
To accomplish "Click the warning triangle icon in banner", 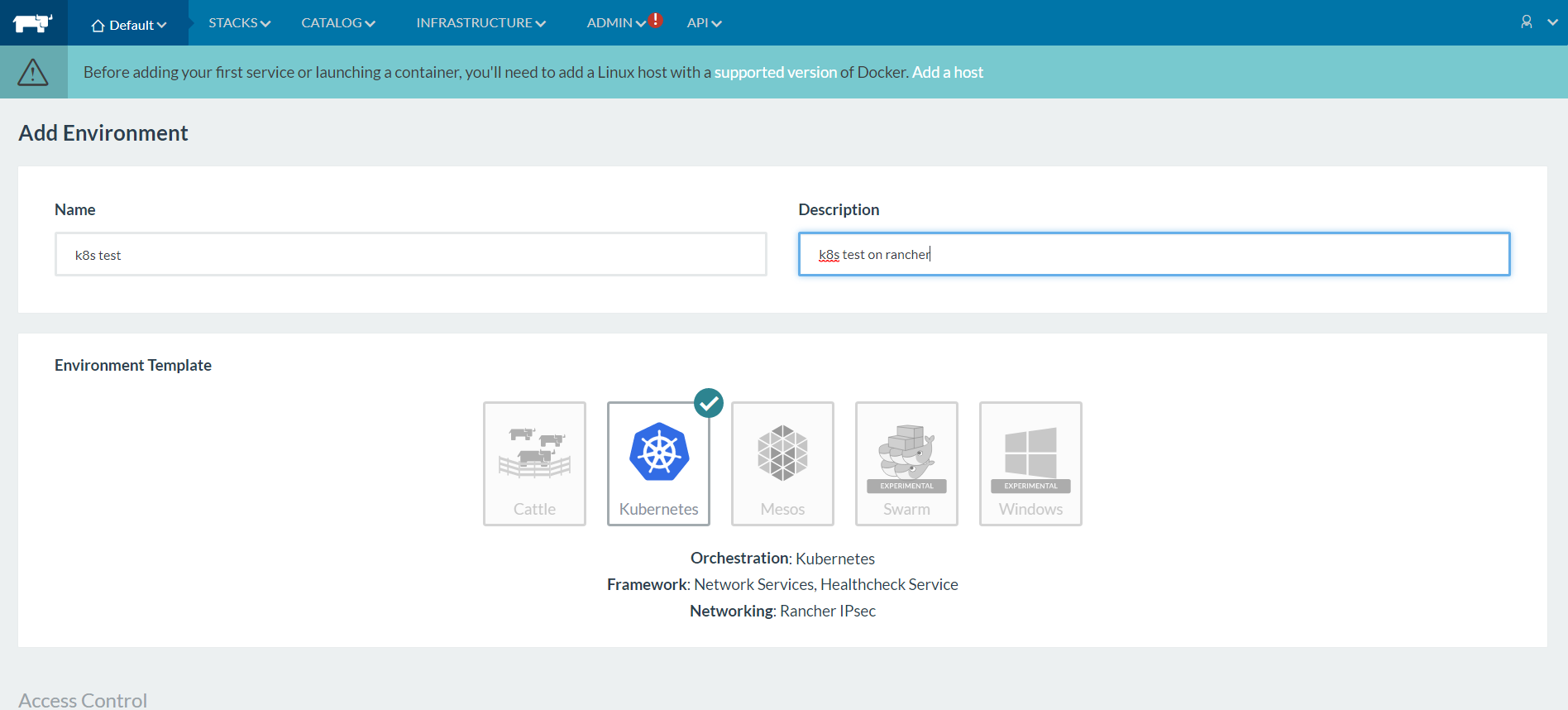I will (x=33, y=72).
